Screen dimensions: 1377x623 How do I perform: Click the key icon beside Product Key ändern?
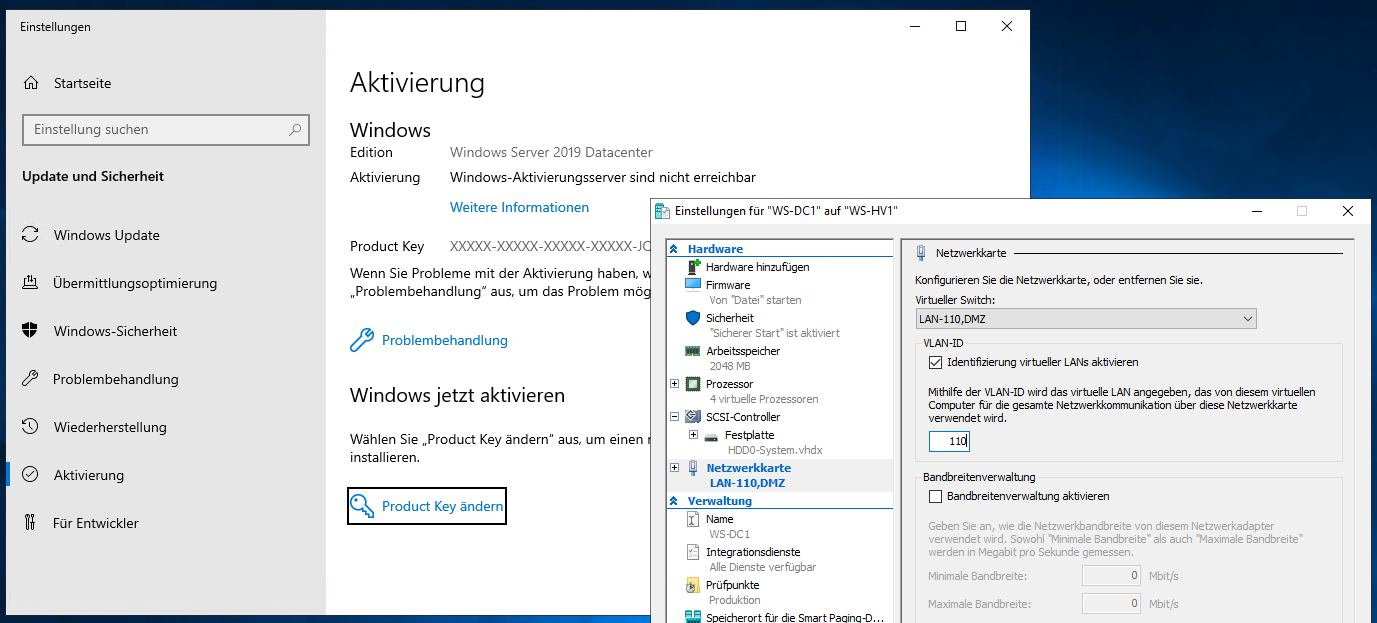[364, 506]
